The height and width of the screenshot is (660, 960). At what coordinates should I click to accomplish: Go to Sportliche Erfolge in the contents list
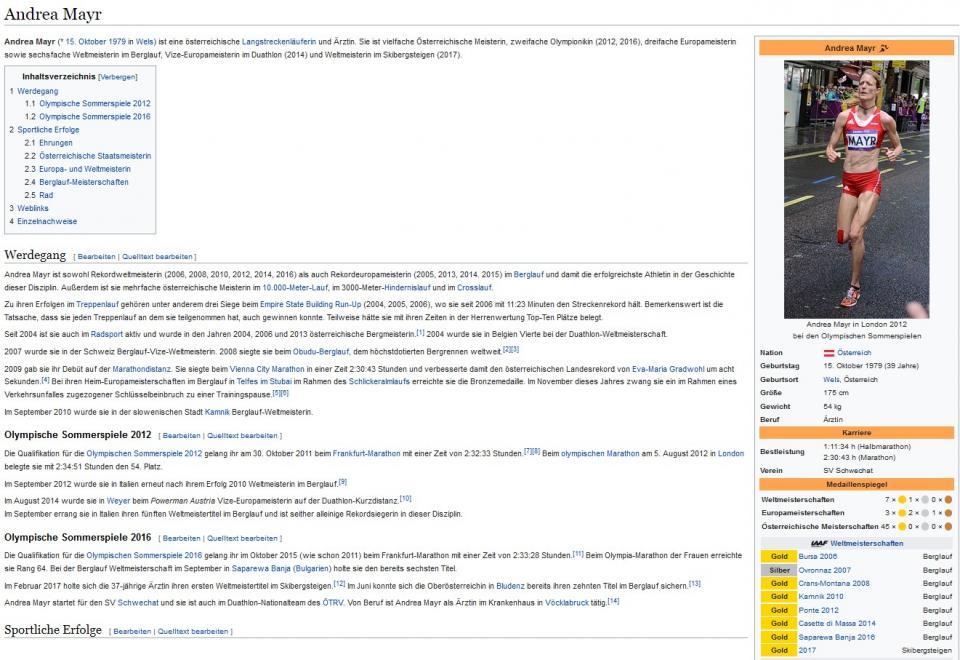click(48, 130)
